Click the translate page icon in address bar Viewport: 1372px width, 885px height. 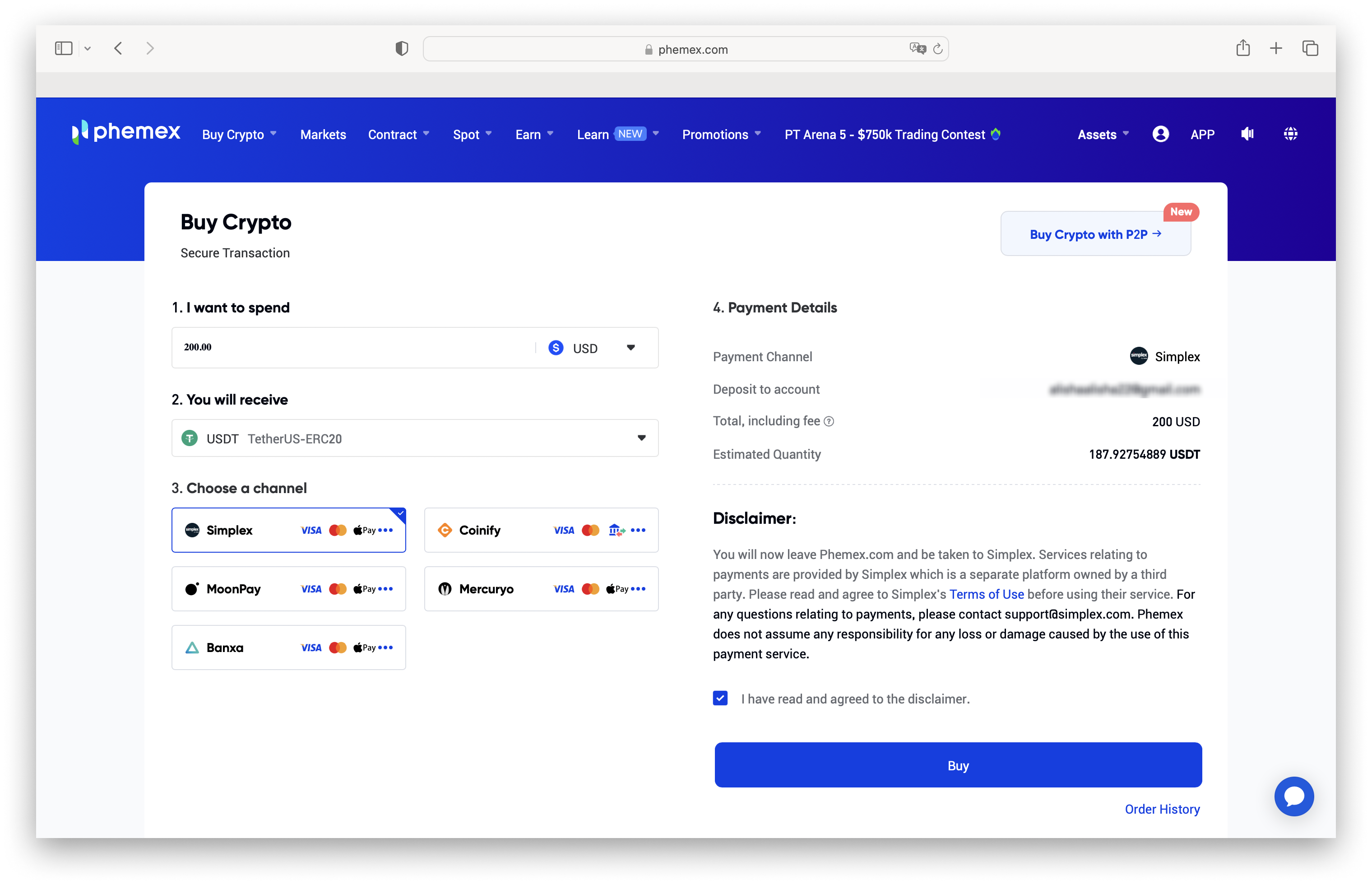(x=917, y=49)
